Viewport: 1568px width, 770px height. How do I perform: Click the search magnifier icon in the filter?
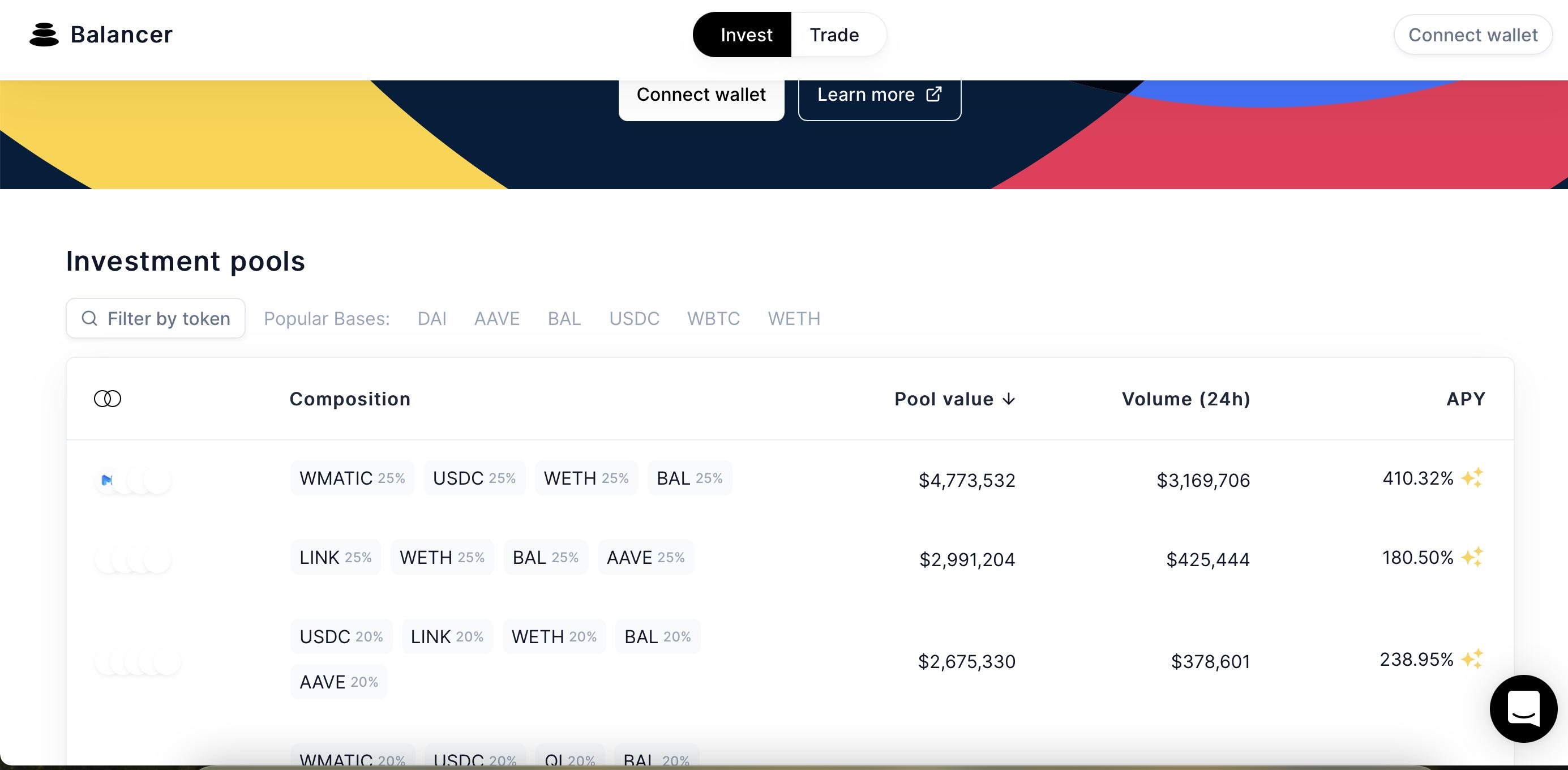pos(89,318)
